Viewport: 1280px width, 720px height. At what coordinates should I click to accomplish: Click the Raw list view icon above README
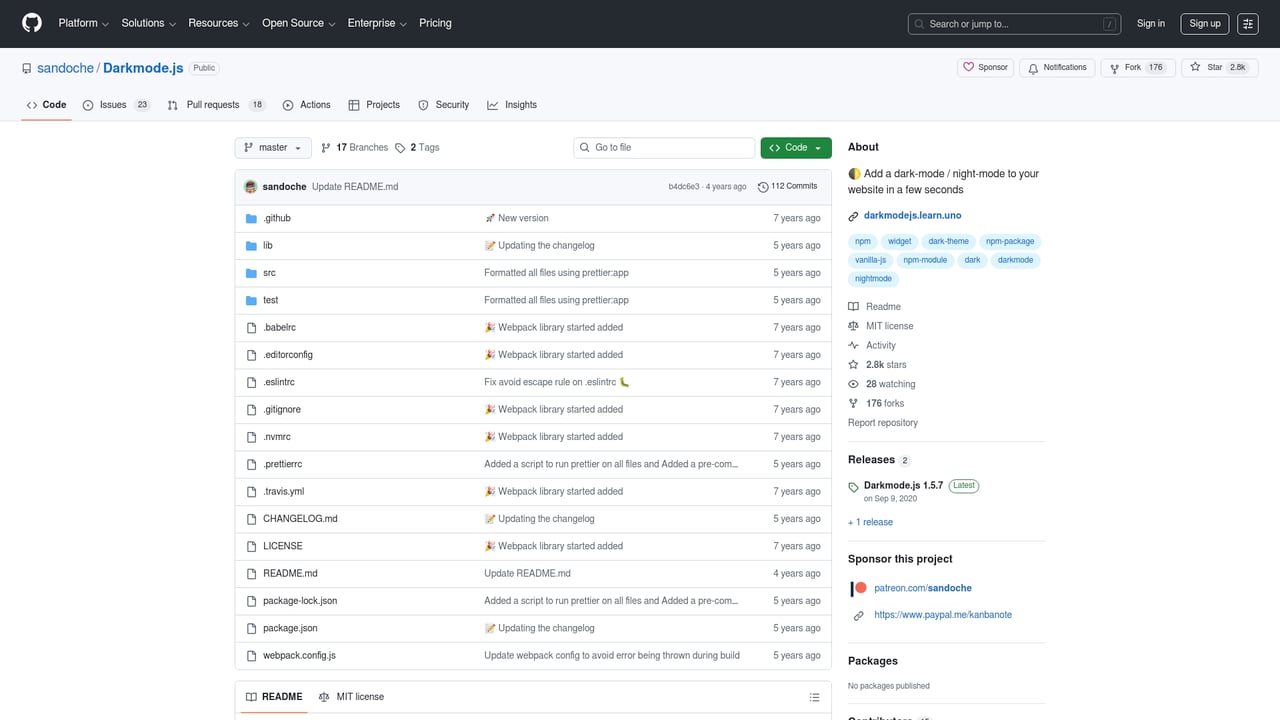(814, 697)
